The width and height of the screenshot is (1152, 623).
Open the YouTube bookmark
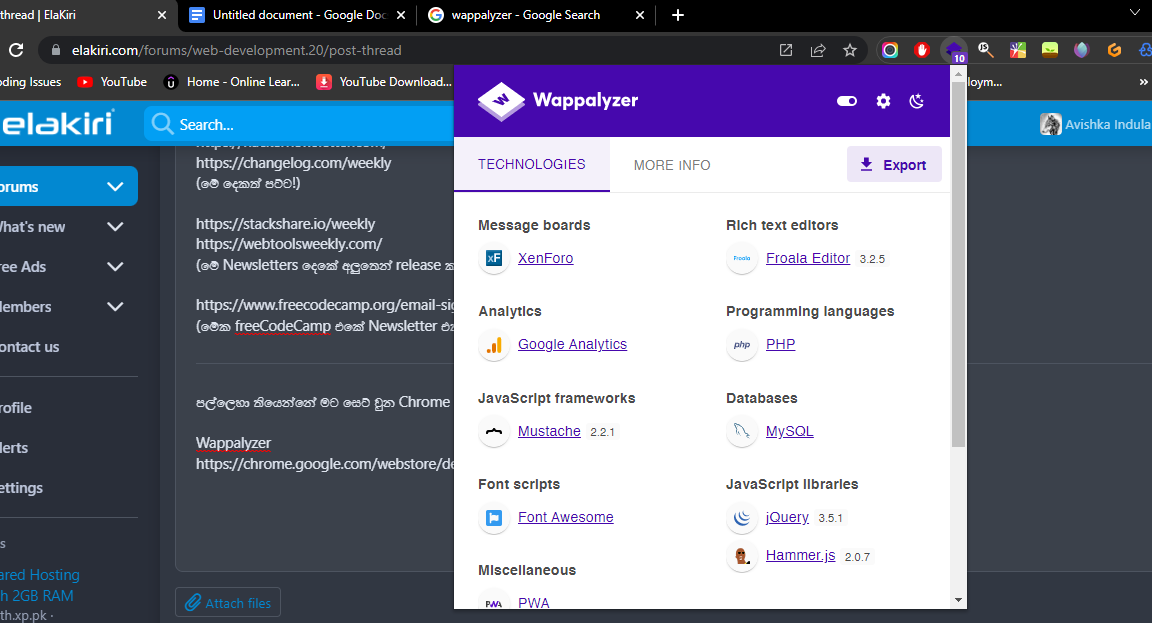coord(112,82)
